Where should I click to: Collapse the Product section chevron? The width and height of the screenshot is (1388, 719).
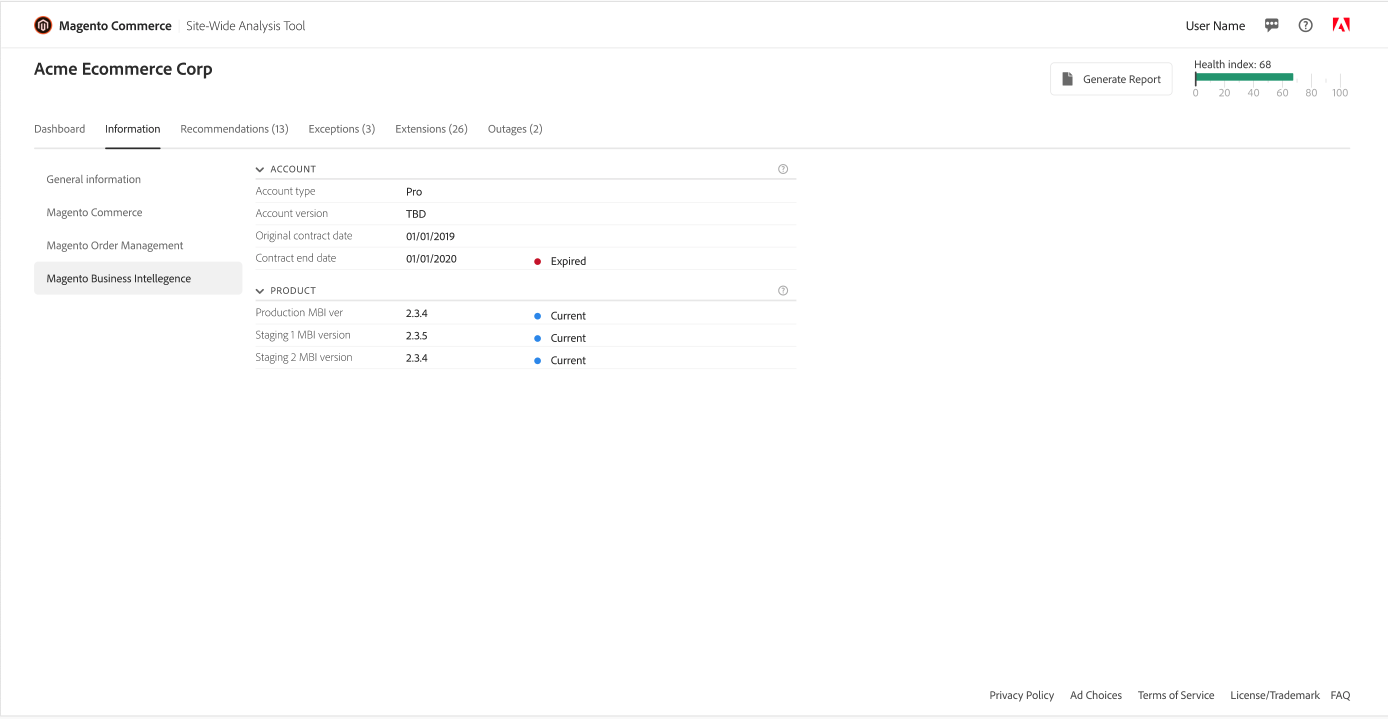[x=260, y=291]
